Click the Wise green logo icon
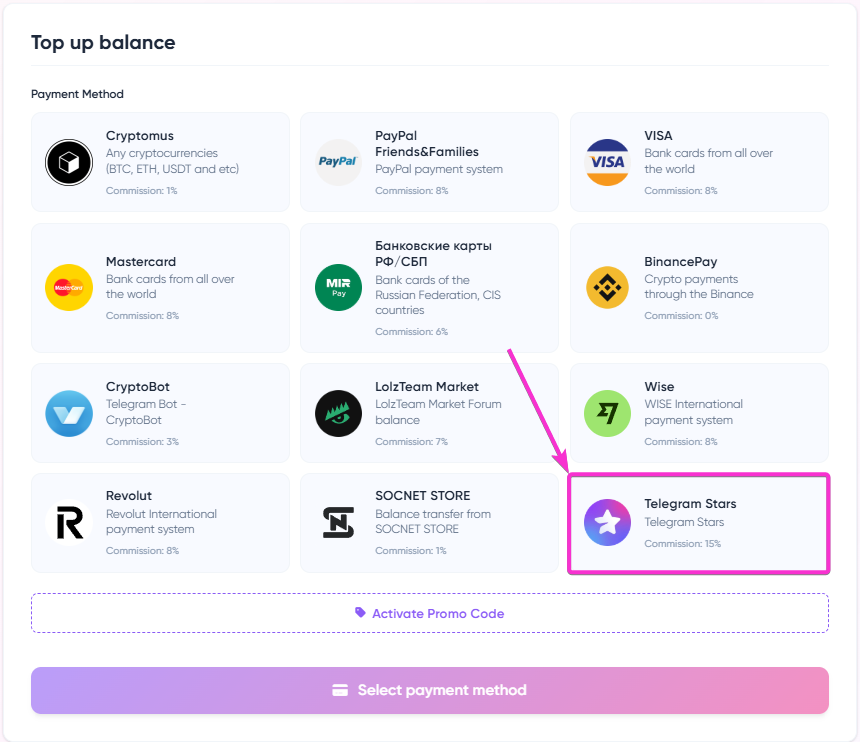860x742 pixels. pos(607,414)
